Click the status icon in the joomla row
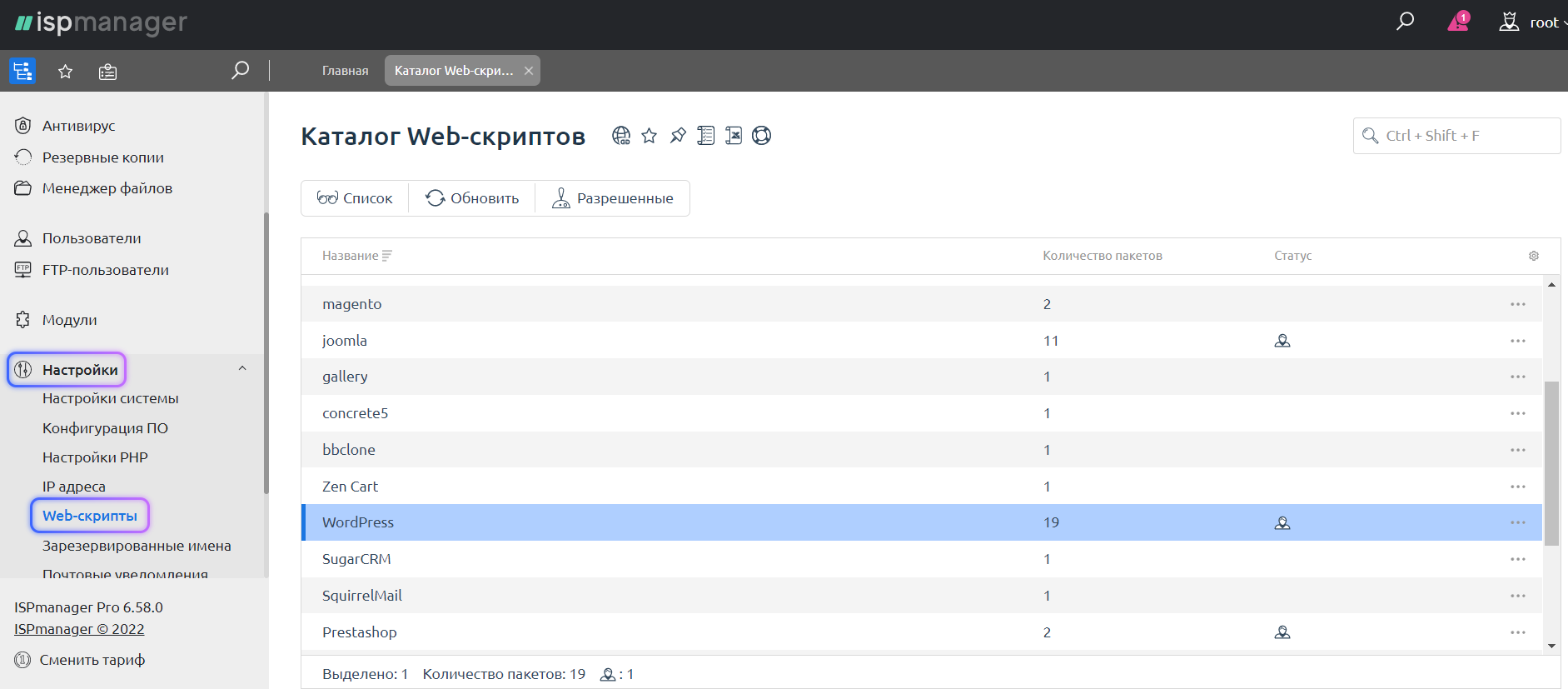 click(1282, 341)
